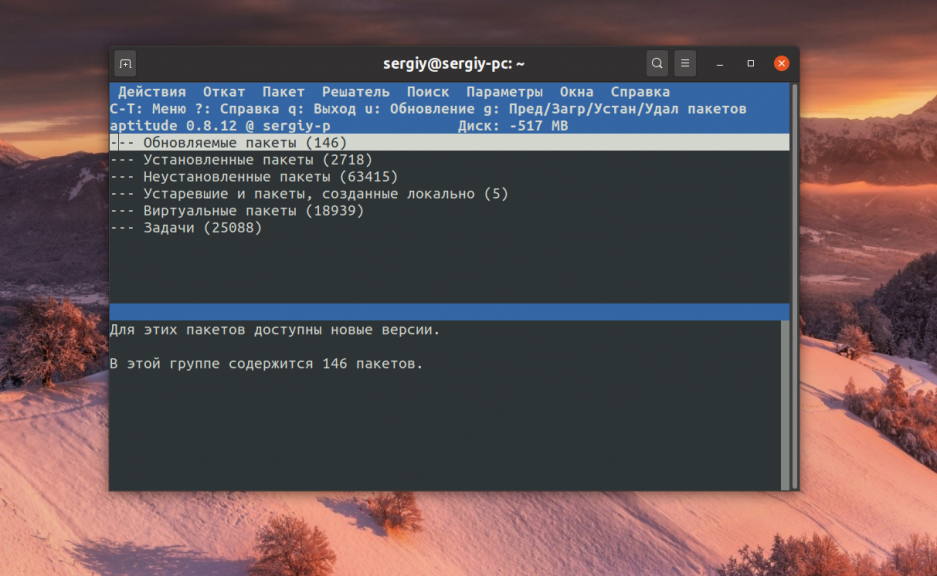Maximize the terminal window
Viewport: 937px width, 576px height.
pos(750,64)
